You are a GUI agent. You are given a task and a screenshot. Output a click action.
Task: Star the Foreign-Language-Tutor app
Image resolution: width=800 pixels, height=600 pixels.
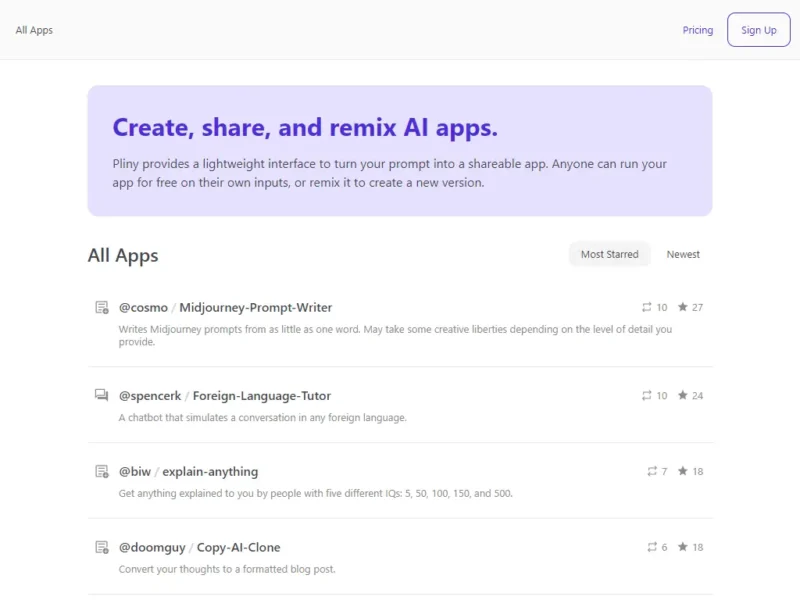pyautogui.click(x=683, y=395)
